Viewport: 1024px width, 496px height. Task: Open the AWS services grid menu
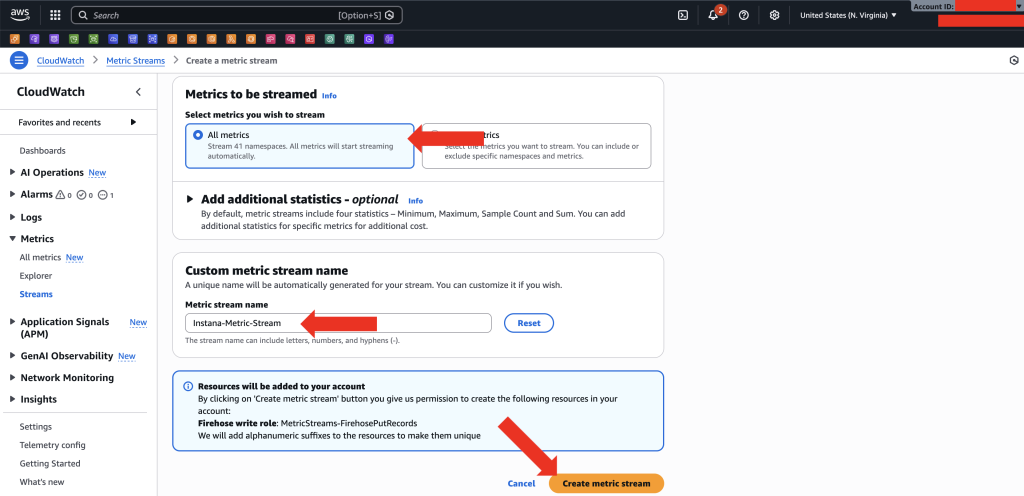coord(56,15)
